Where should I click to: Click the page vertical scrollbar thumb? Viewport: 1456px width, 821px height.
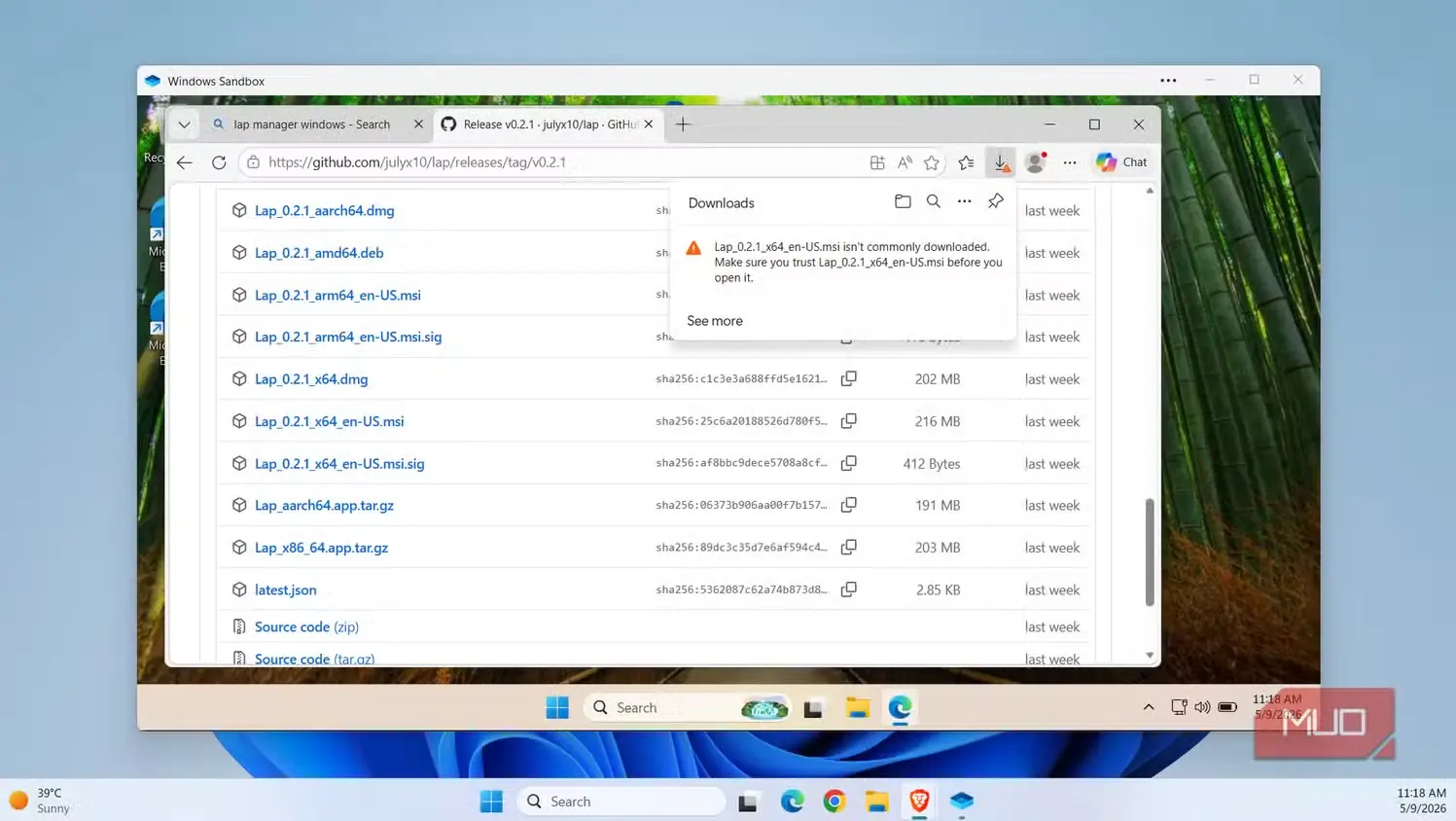coord(1150,553)
